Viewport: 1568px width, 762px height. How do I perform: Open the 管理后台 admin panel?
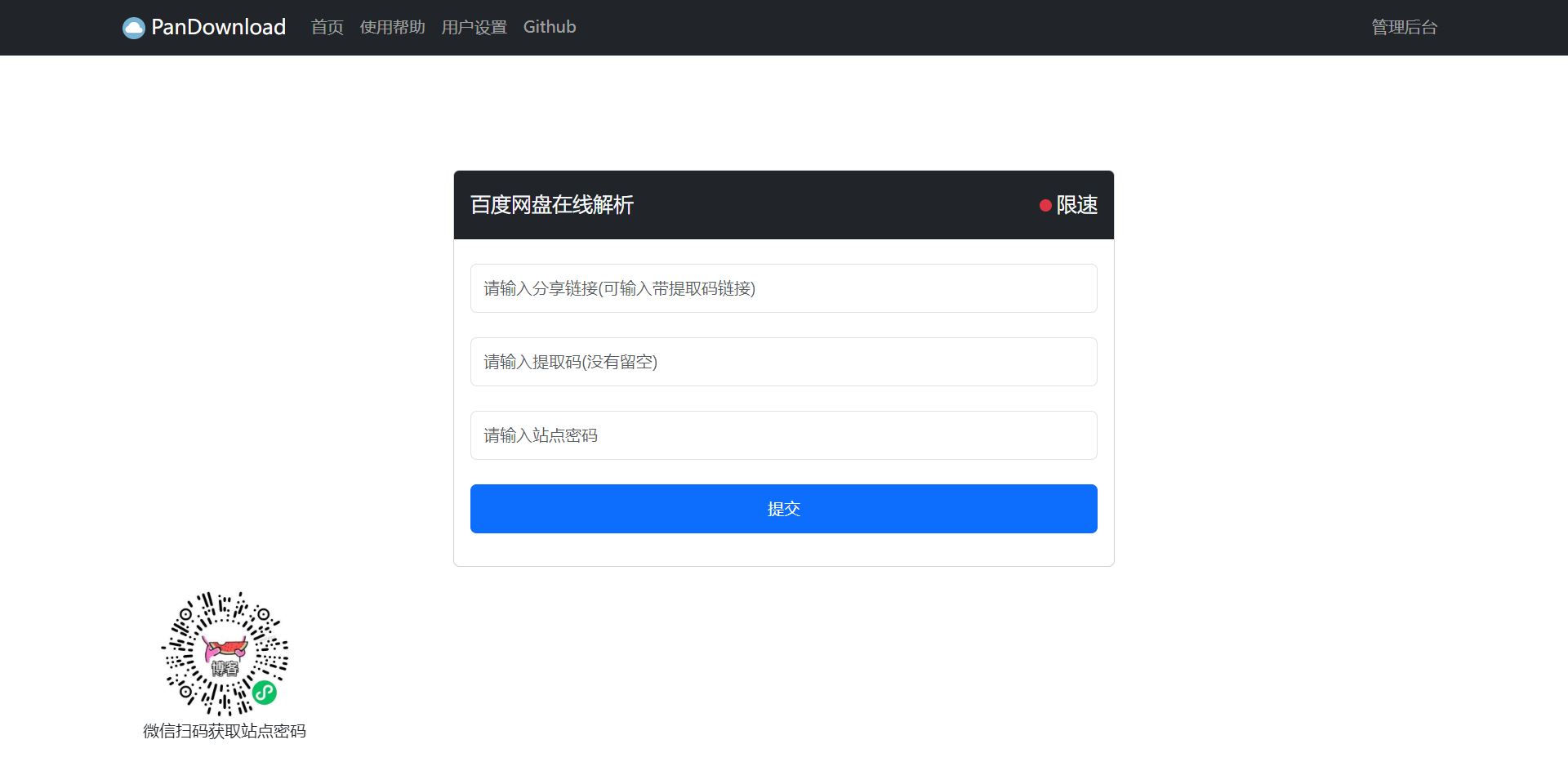pos(1405,27)
